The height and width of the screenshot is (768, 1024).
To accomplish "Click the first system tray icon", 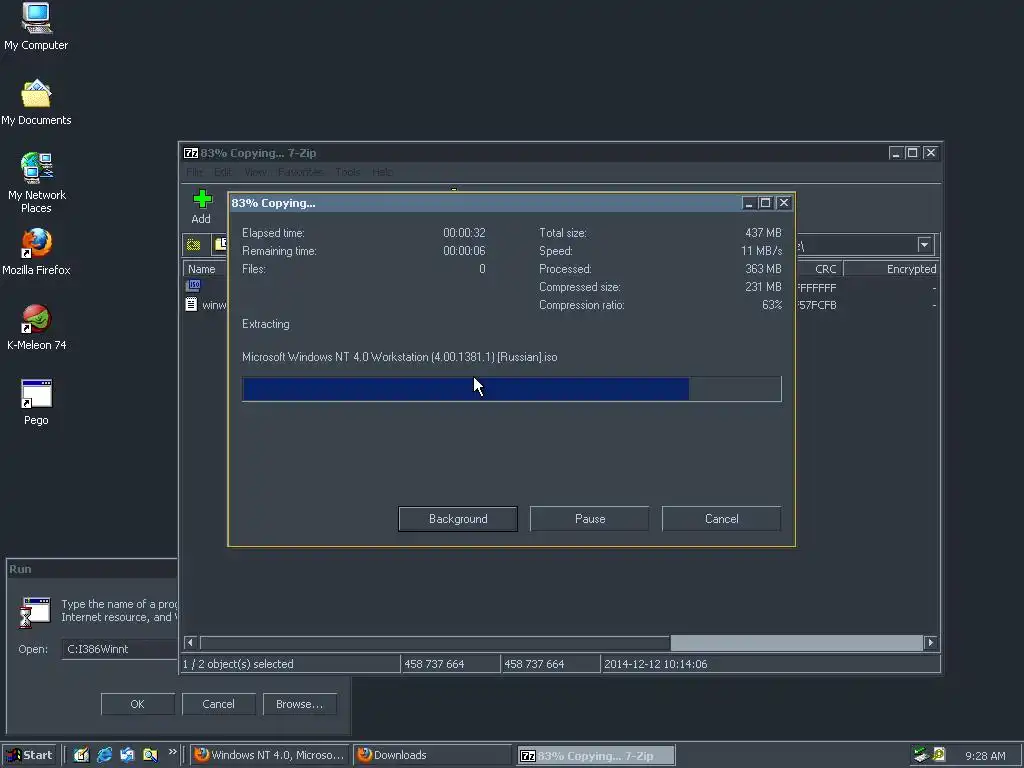I will click(921, 755).
